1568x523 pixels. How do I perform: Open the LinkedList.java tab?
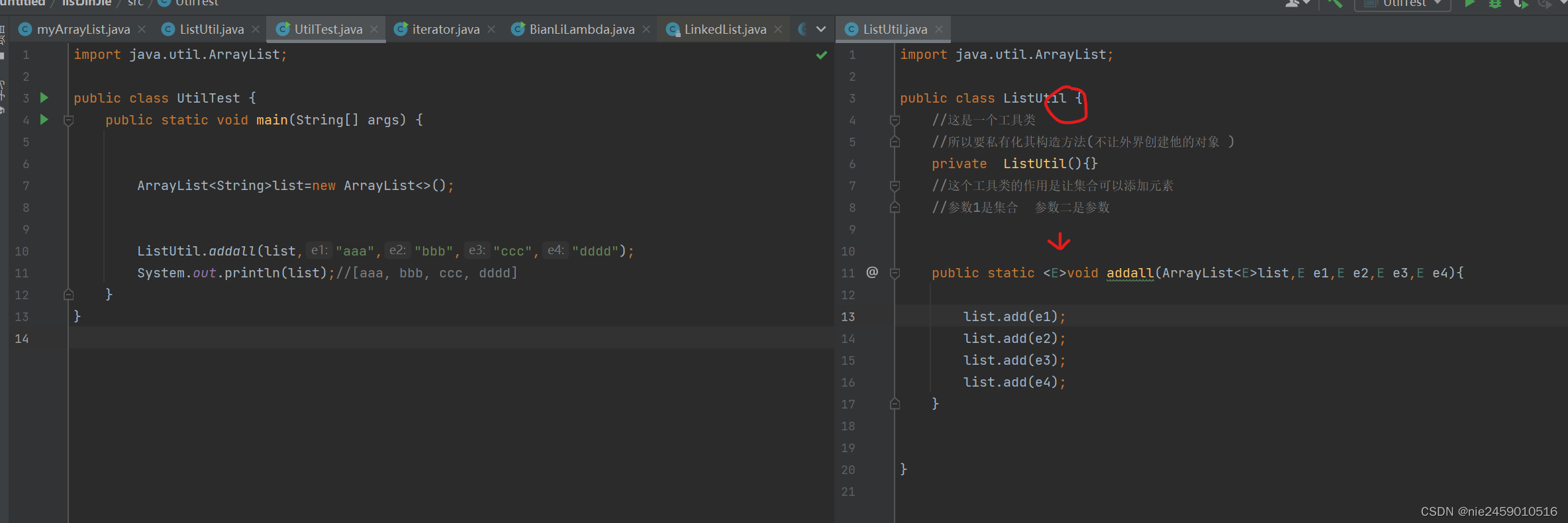725,29
